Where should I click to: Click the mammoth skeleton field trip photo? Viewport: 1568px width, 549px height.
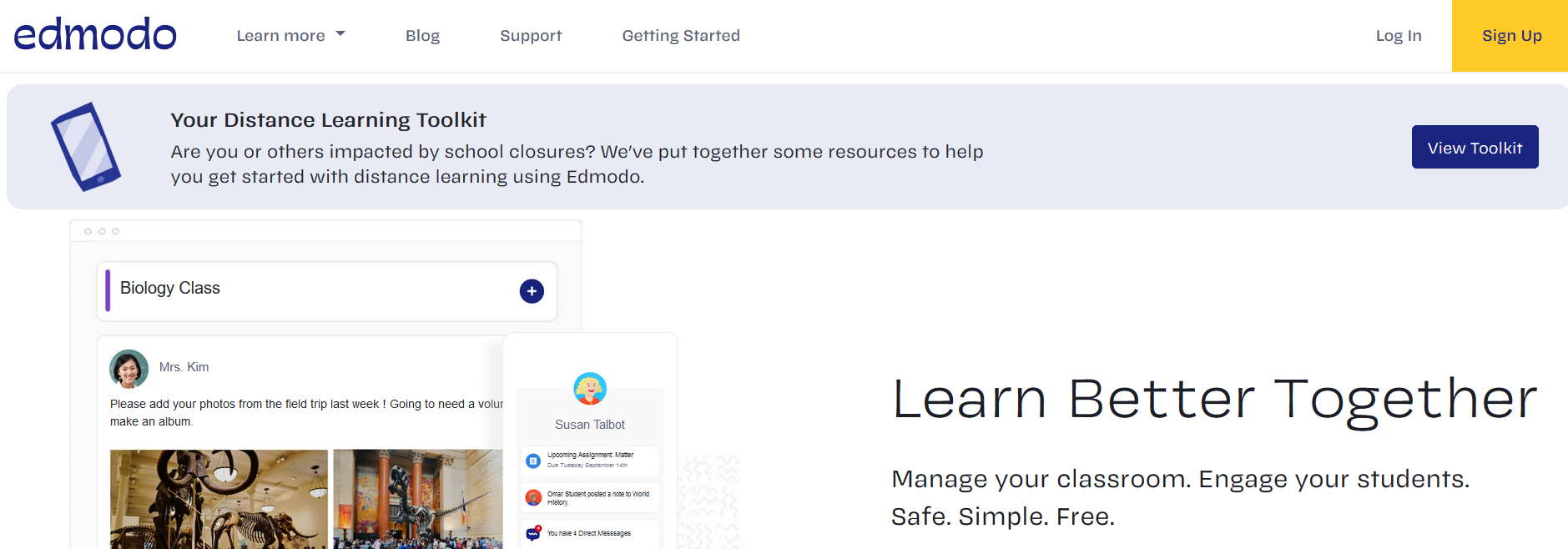coord(218,501)
